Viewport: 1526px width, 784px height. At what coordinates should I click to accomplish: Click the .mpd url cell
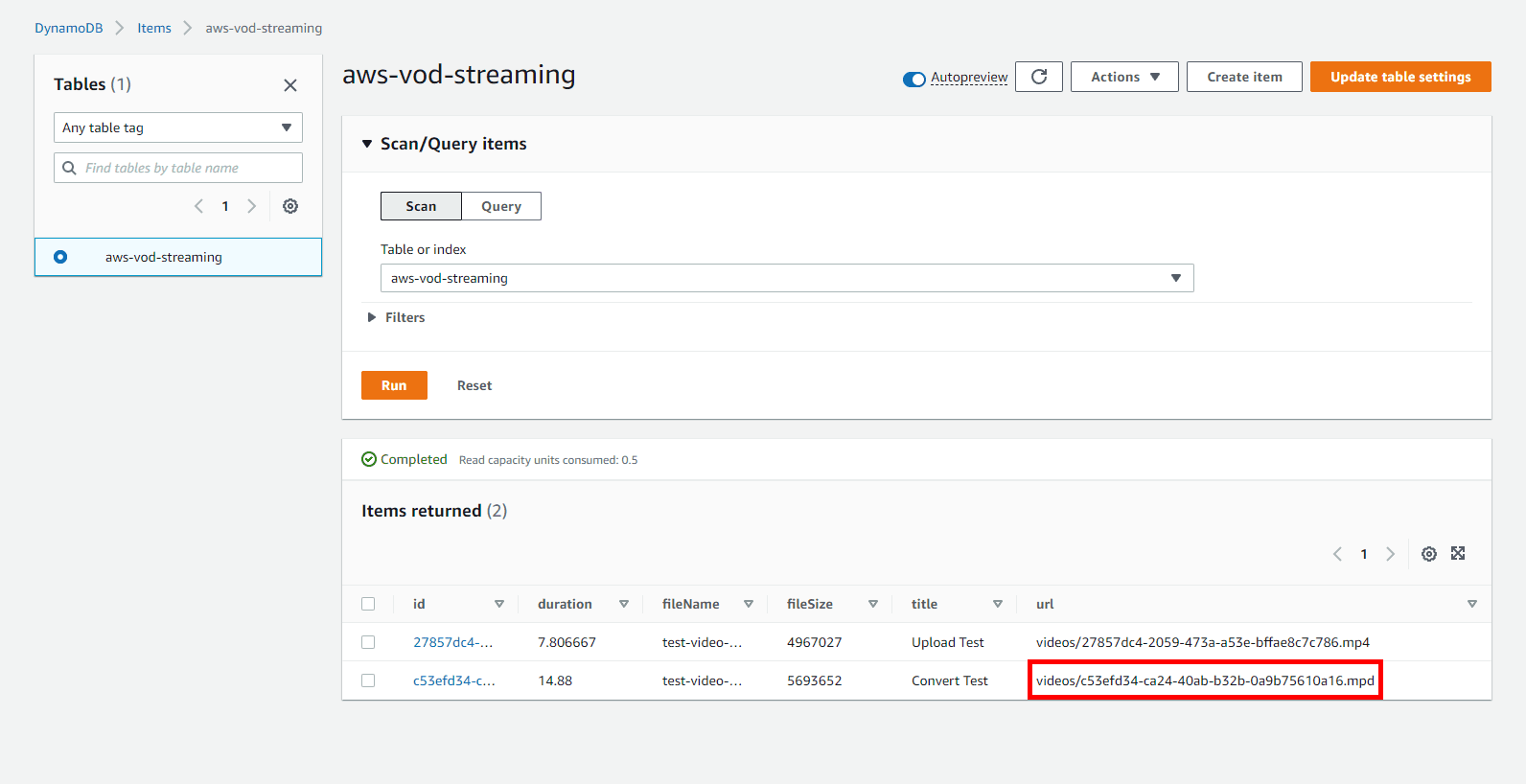[x=1205, y=680]
